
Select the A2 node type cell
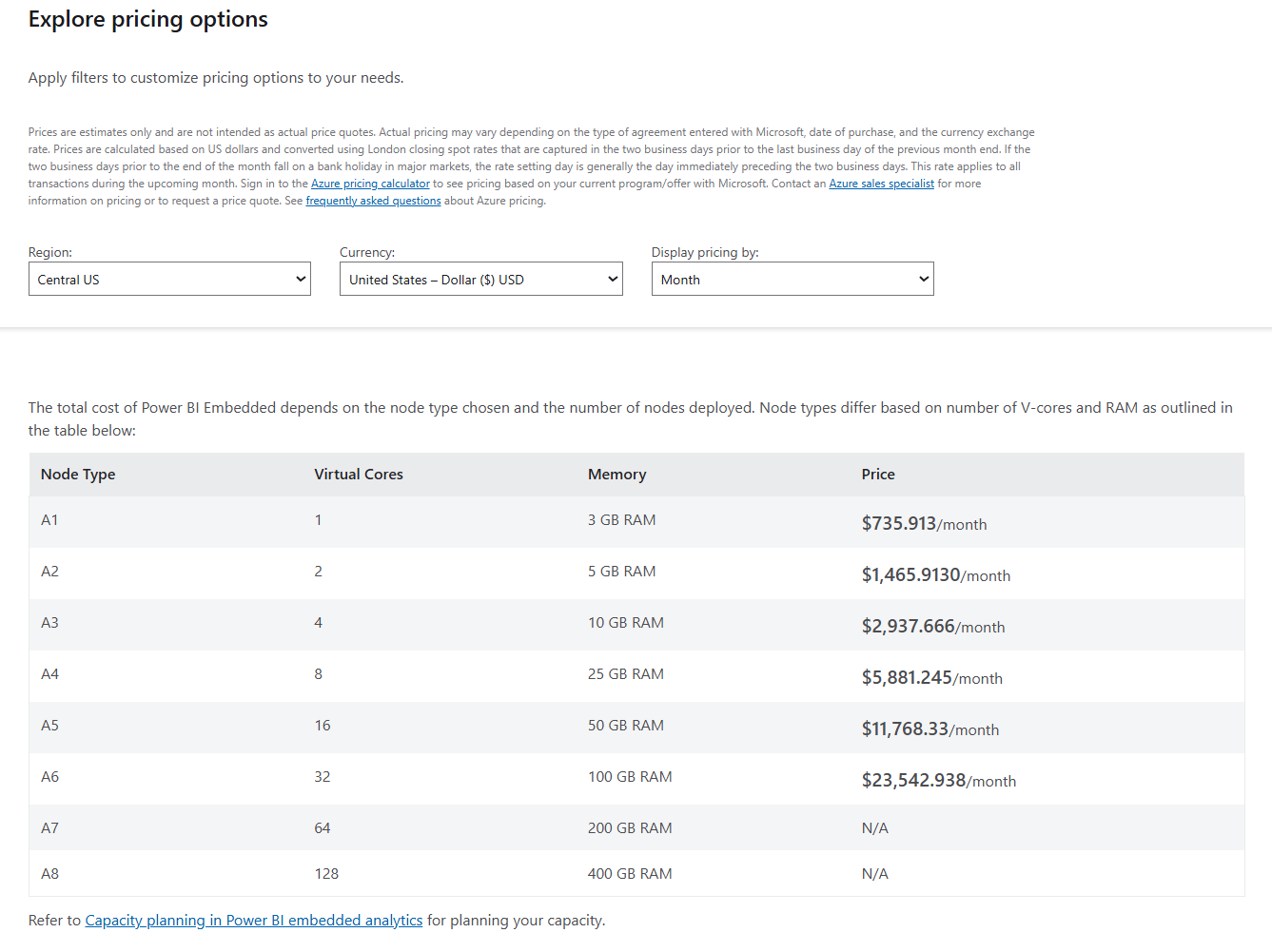[x=49, y=572]
